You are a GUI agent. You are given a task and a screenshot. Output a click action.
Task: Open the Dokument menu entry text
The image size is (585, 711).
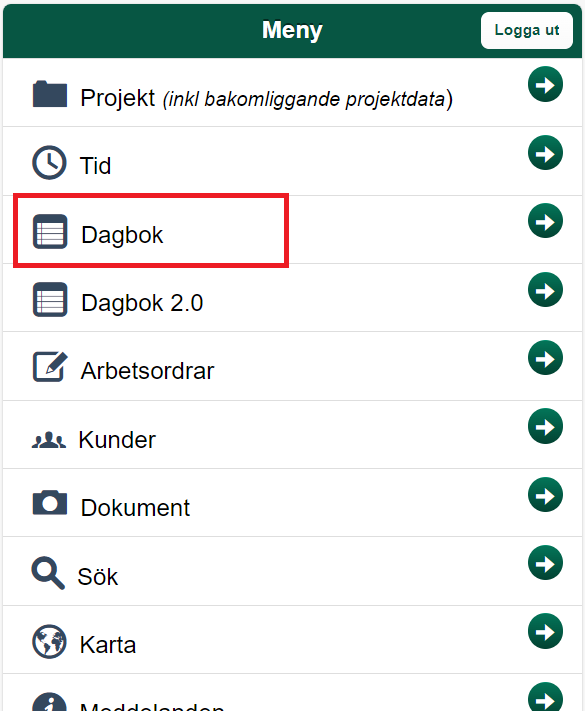coord(135,507)
